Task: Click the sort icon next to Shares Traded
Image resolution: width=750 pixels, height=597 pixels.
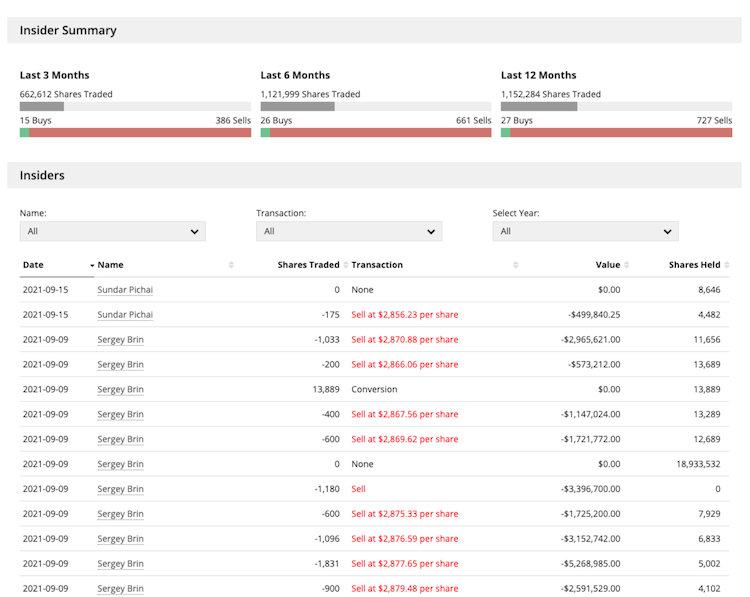Action: [x=345, y=265]
